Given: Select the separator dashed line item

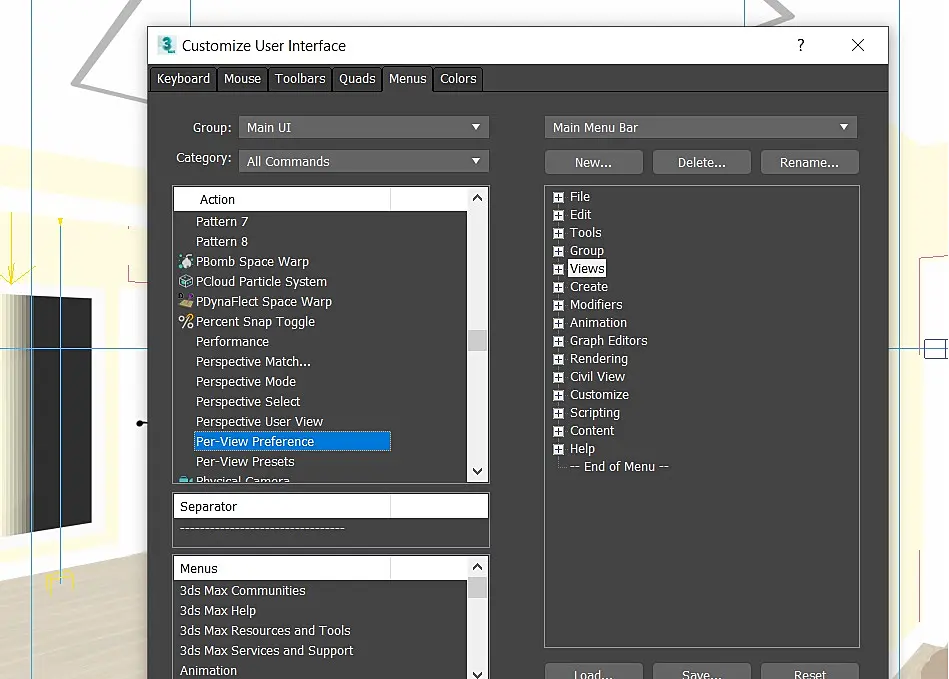Looking at the screenshot, I should tap(262, 528).
